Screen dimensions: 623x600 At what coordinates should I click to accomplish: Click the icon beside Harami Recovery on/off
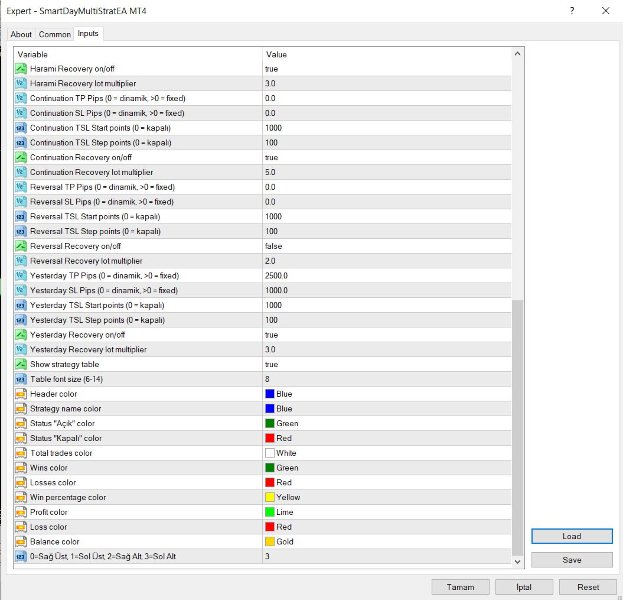click(x=21, y=69)
